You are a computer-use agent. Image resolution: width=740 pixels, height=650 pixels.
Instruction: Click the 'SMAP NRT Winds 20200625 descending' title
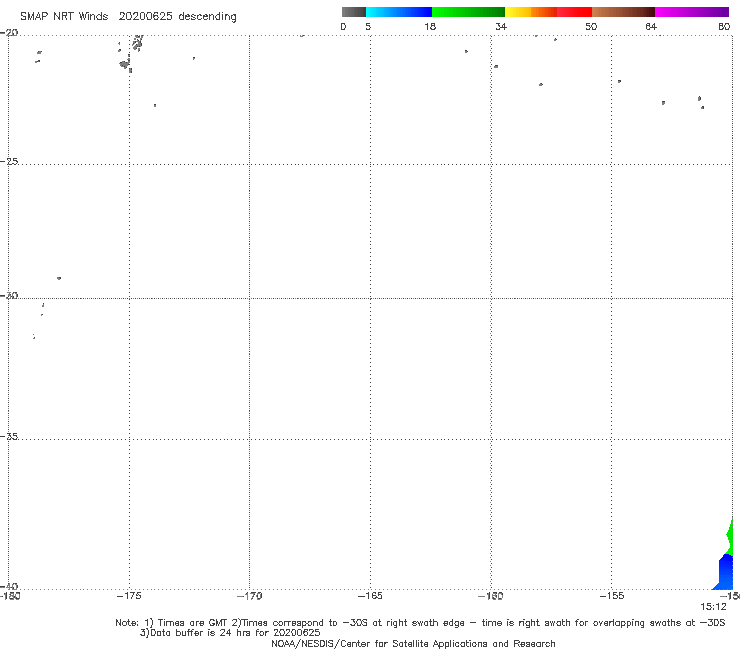tap(128, 17)
